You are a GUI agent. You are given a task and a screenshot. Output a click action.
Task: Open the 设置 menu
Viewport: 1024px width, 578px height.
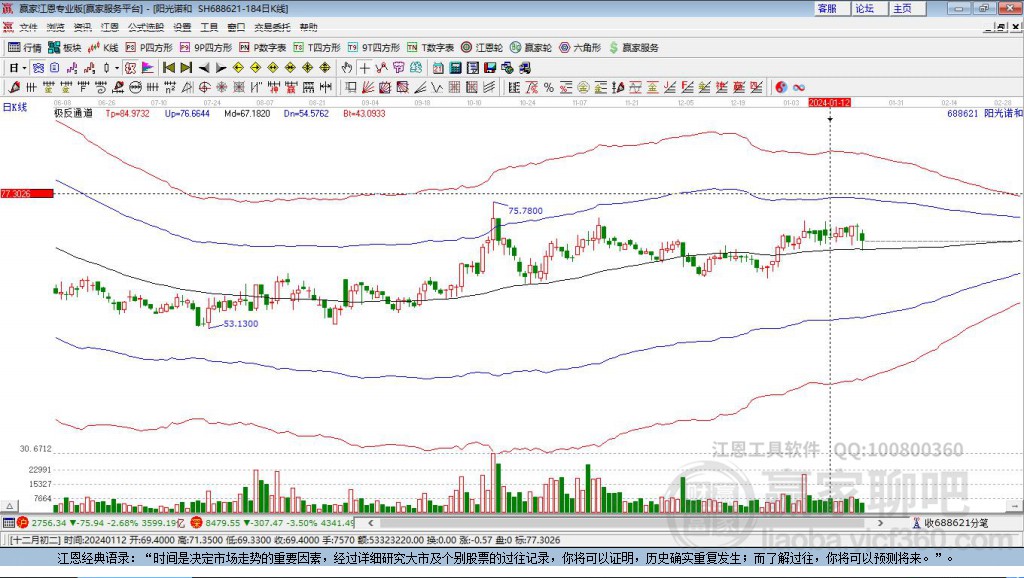pyautogui.click(x=182, y=27)
